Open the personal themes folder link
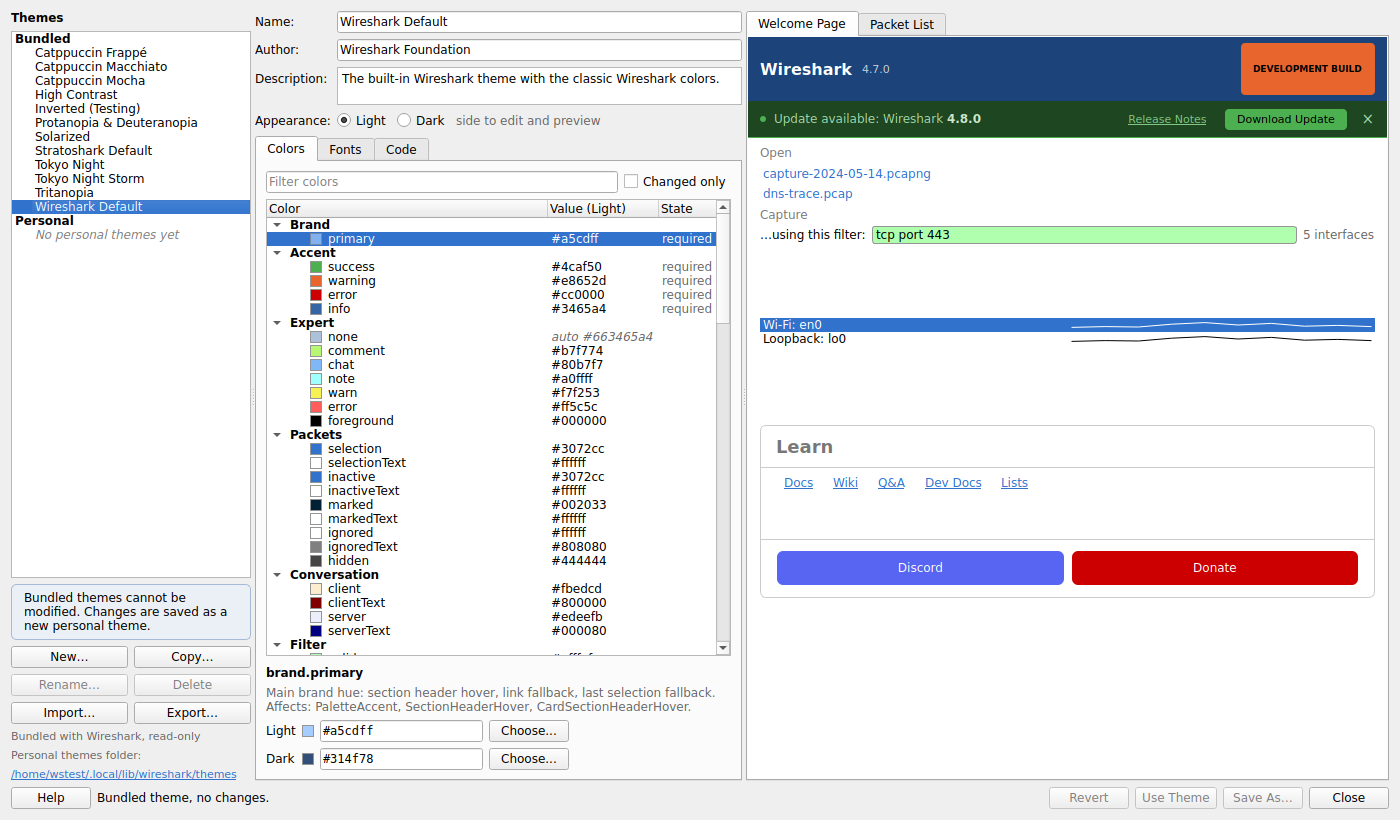This screenshot has height=820, width=1400. click(x=124, y=774)
